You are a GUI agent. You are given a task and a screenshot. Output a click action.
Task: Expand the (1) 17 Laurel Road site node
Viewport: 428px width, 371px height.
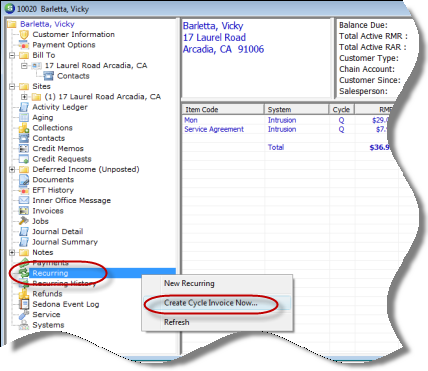pos(24,97)
